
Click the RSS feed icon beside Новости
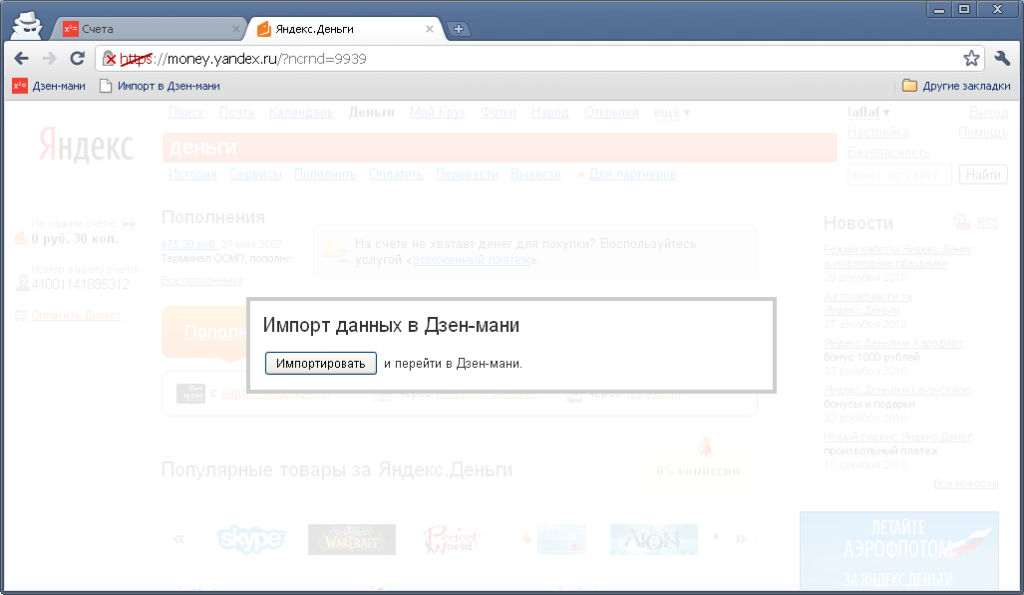961,222
